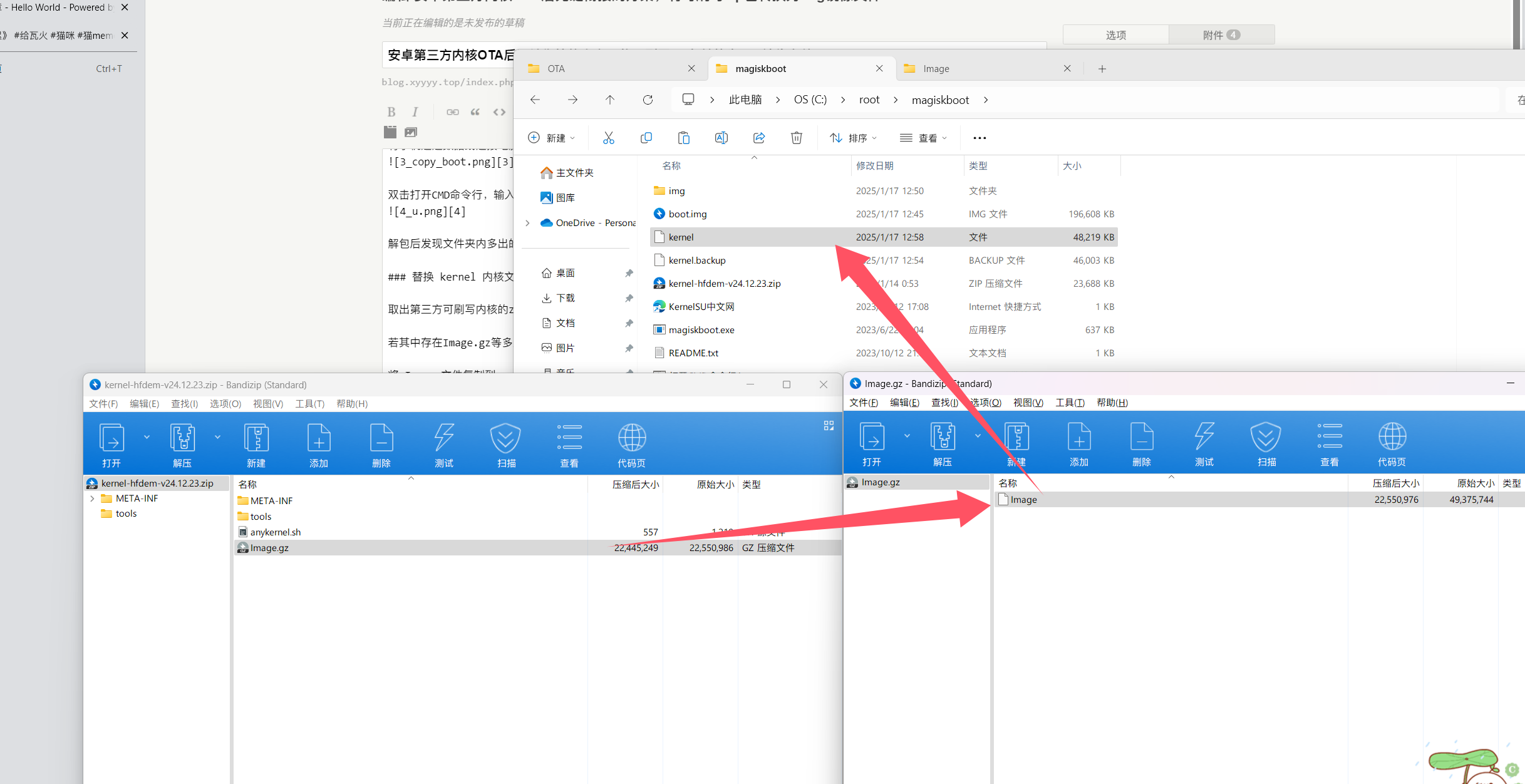Click 选项 button in blog editor
This screenshot has height=784, width=1525.
[x=1116, y=35]
